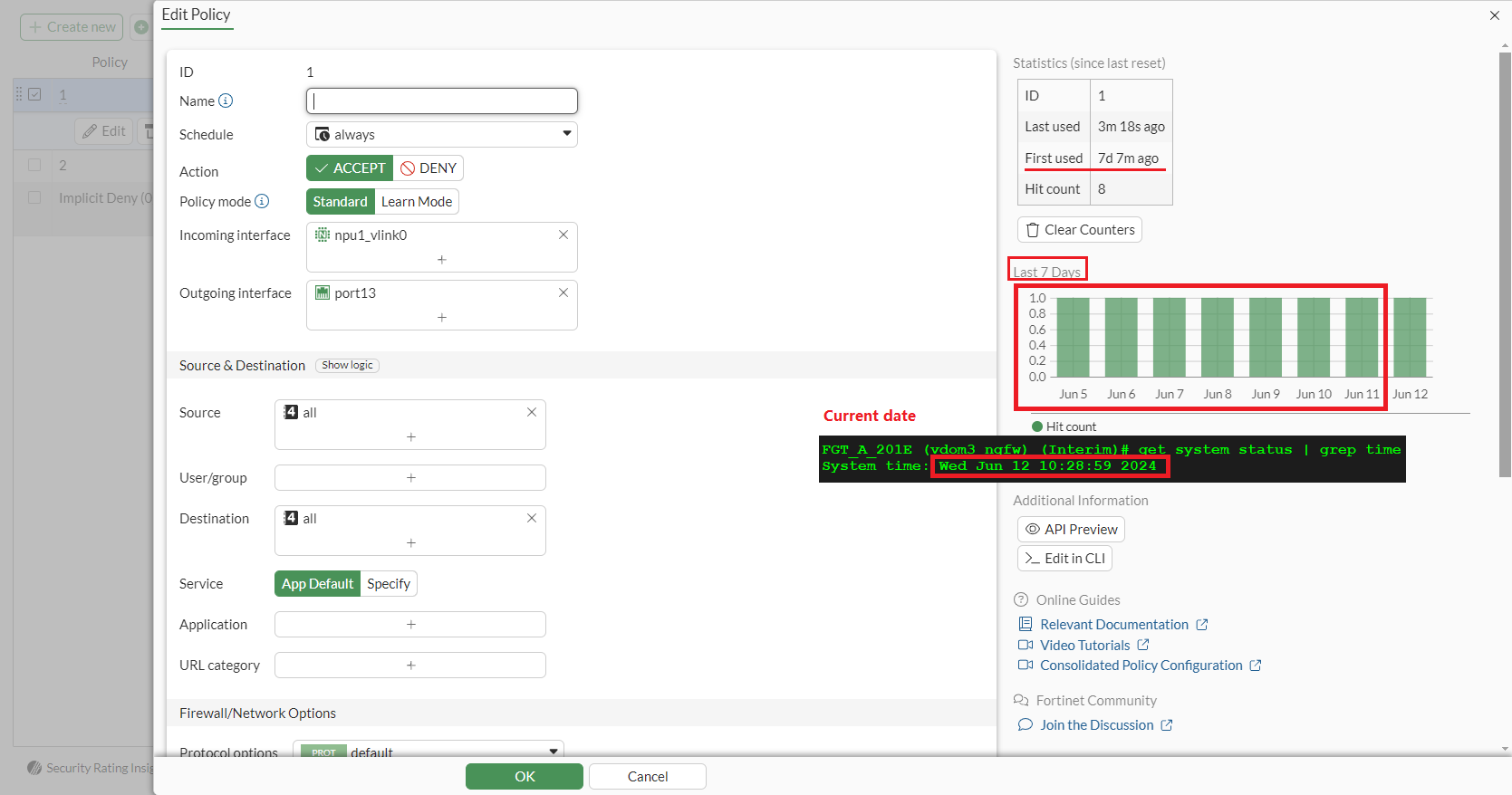Remove 'all' from Destination field
The height and width of the screenshot is (795, 1512).
(532, 518)
